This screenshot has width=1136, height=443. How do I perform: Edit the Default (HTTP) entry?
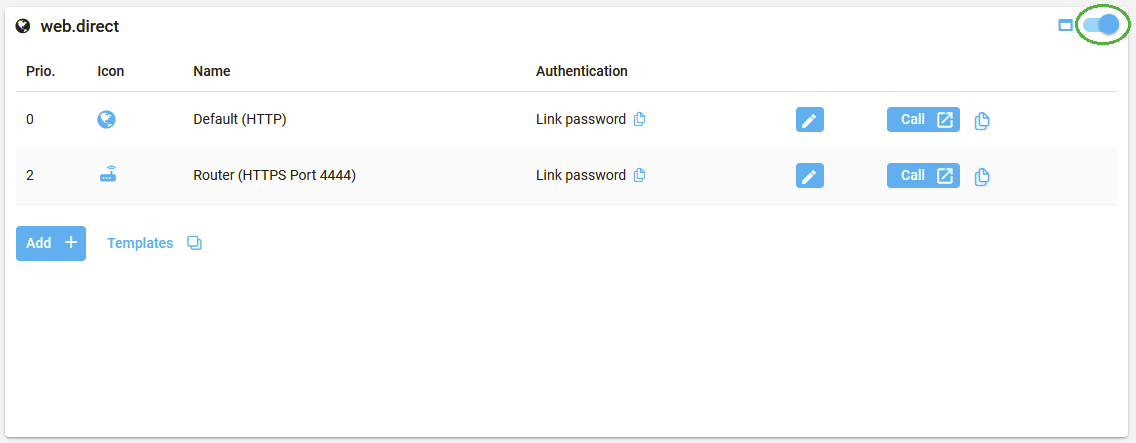(809, 120)
